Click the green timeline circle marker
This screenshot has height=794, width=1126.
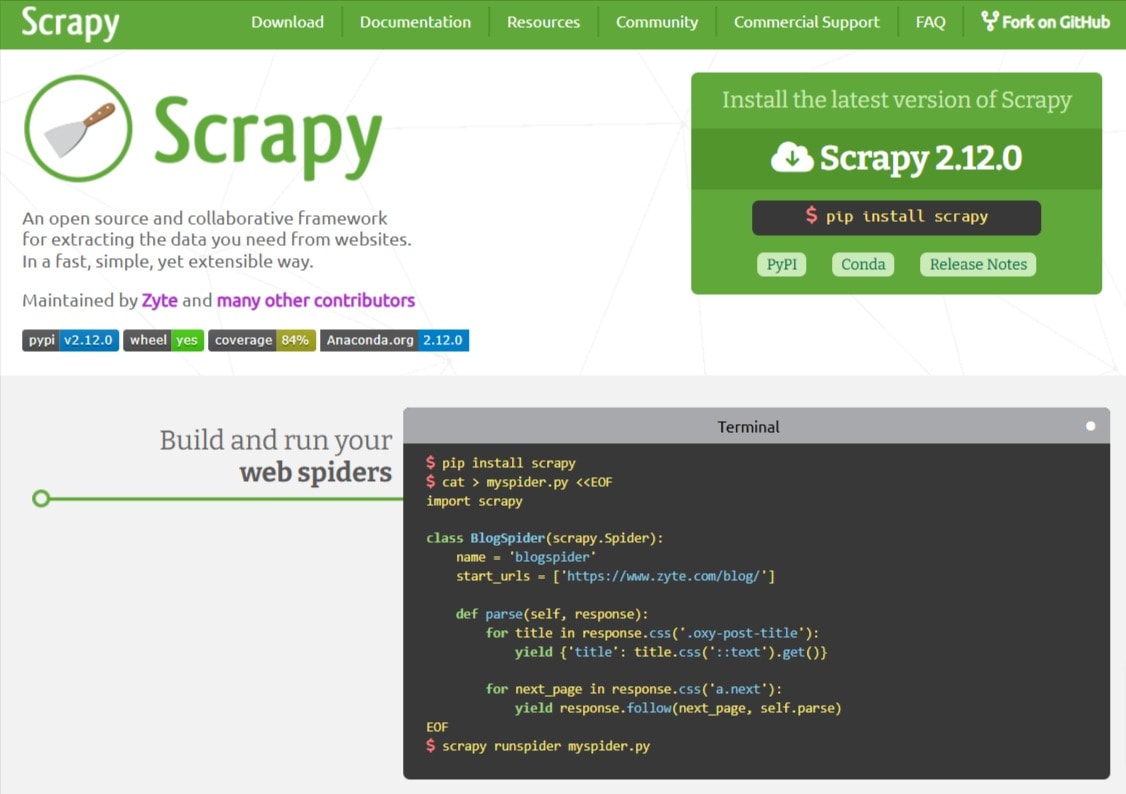(41, 498)
